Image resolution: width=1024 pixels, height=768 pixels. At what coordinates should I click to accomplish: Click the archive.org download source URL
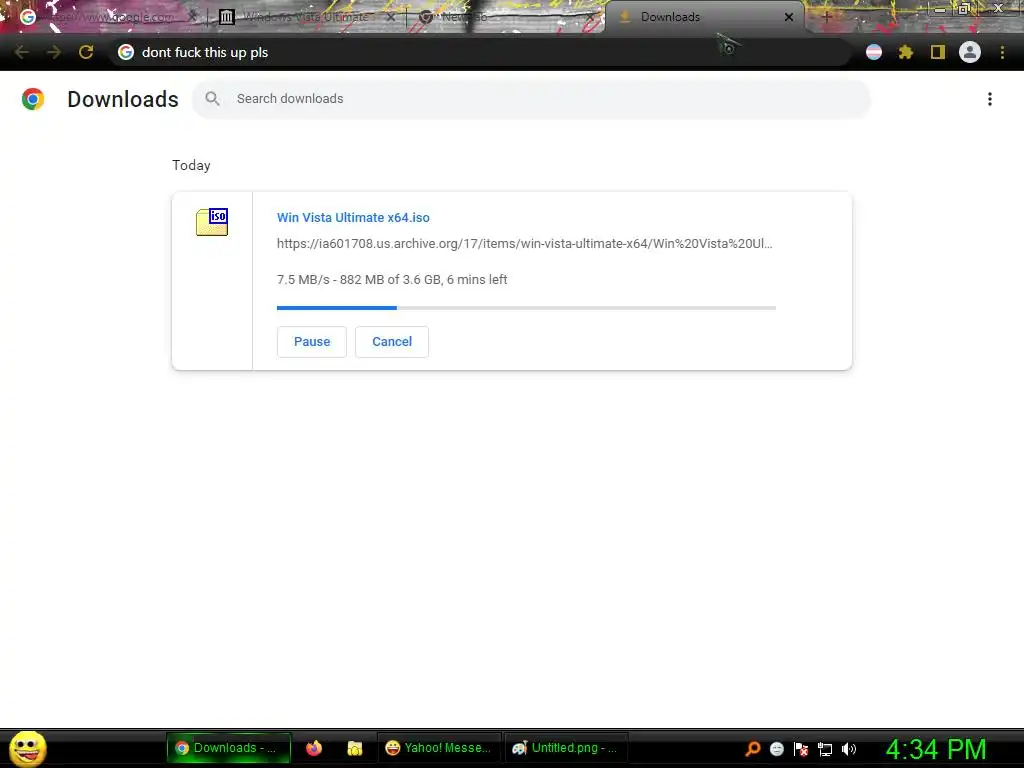tap(524, 244)
